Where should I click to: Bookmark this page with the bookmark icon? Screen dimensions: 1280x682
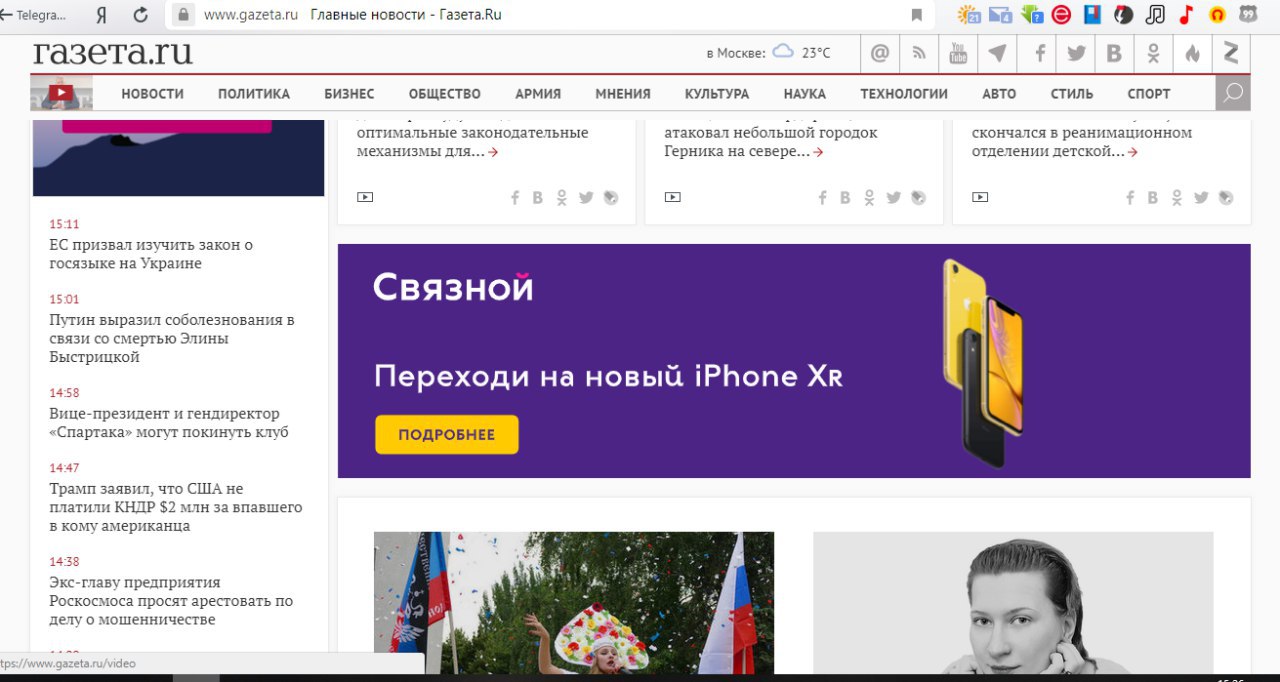pyautogui.click(x=916, y=15)
